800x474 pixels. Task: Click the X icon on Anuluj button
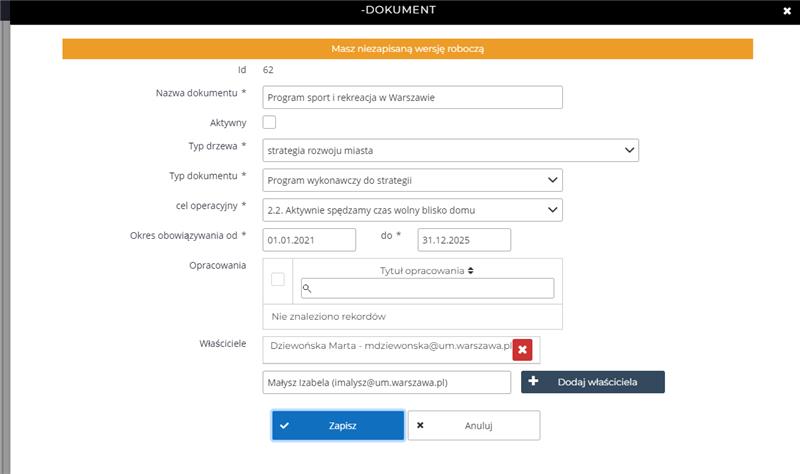pyautogui.click(x=420, y=425)
